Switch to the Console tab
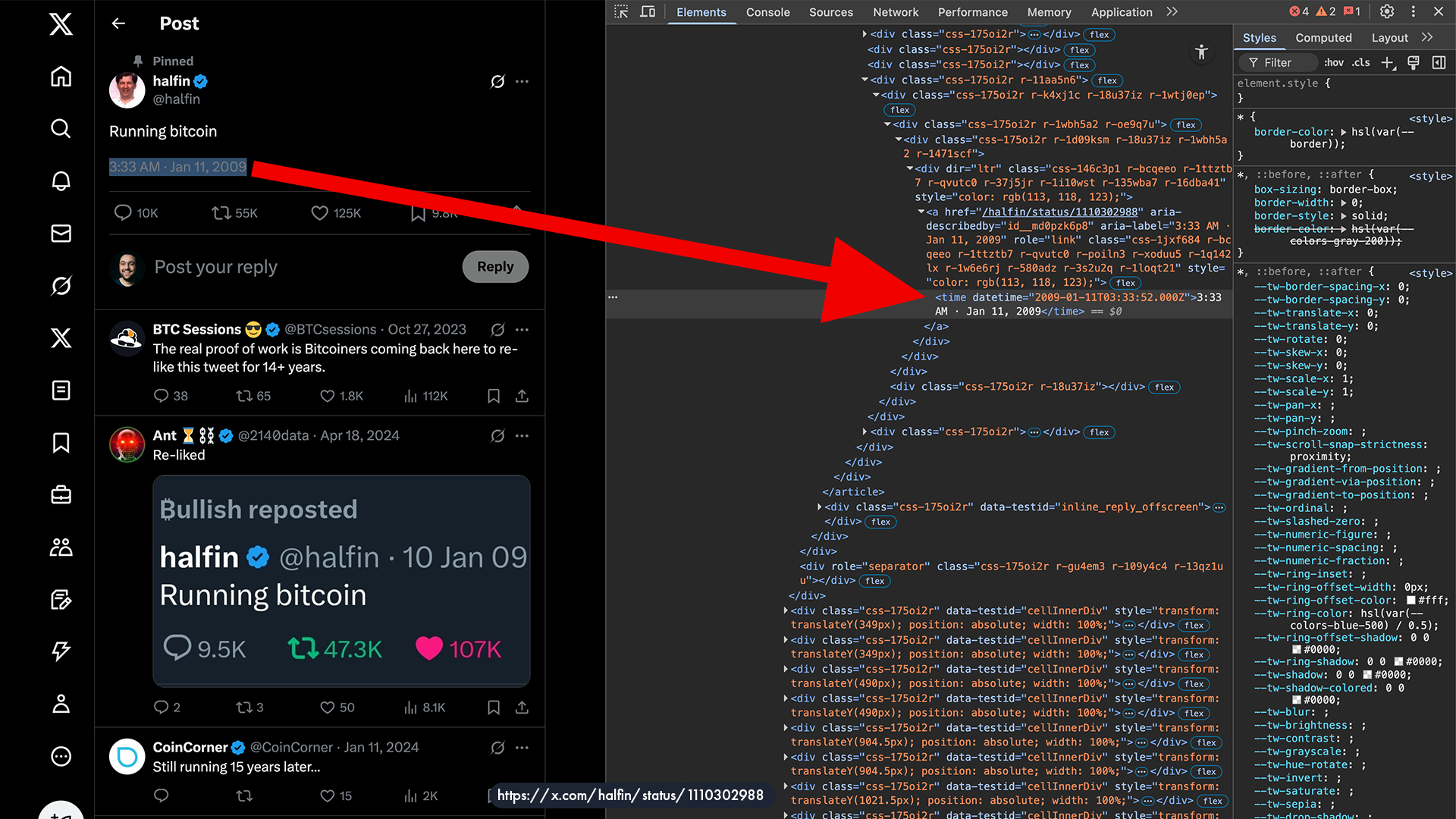Image resolution: width=1456 pixels, height=819 pixels. (x=767, y=12)
